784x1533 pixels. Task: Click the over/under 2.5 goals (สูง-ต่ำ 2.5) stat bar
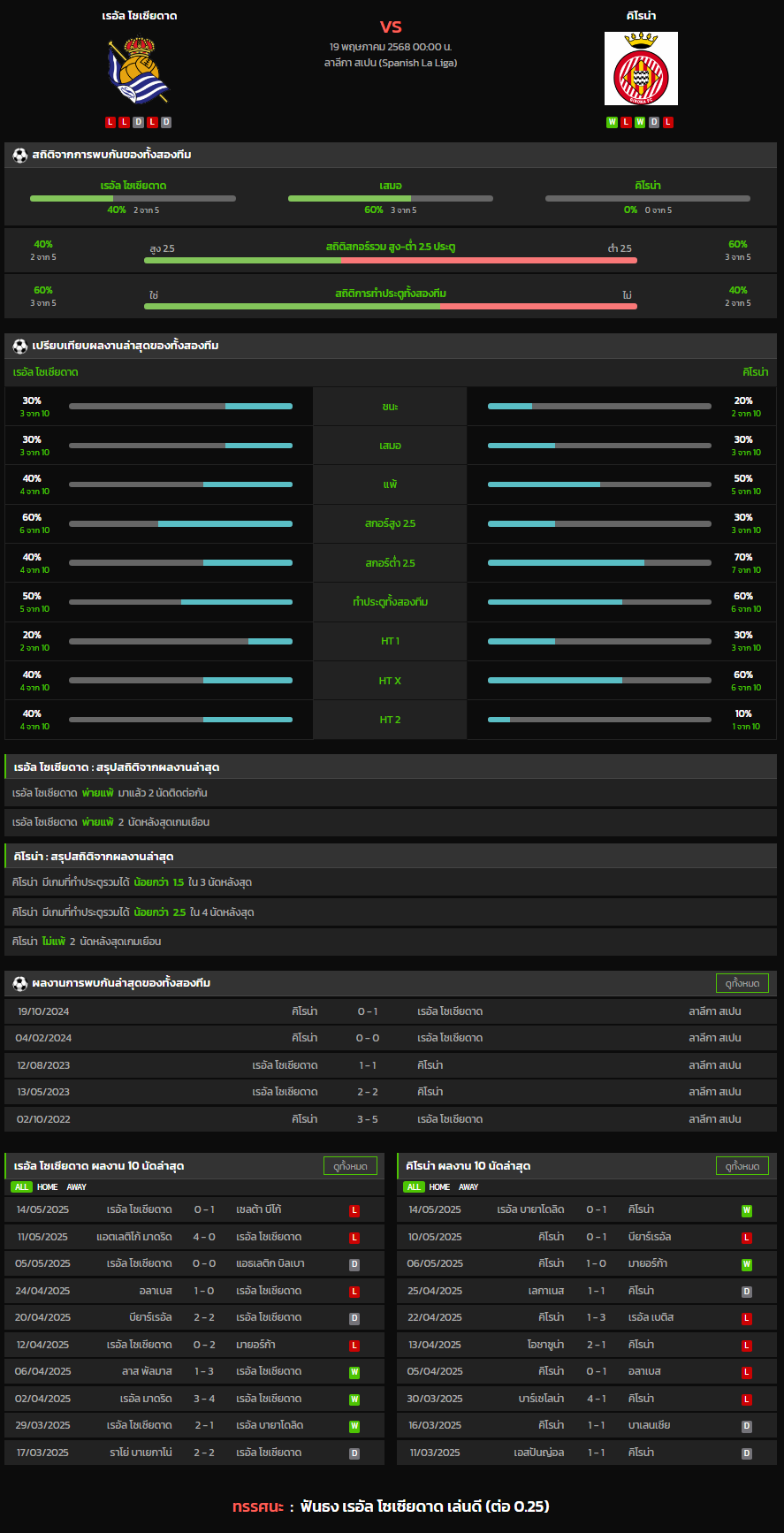(391, 260)
